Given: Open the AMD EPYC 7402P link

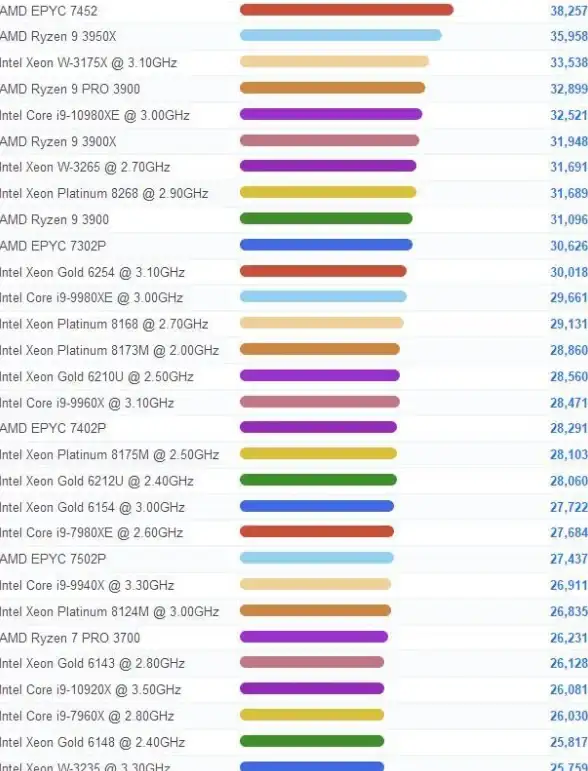Looking at the screenshot, I should point(53,428).
